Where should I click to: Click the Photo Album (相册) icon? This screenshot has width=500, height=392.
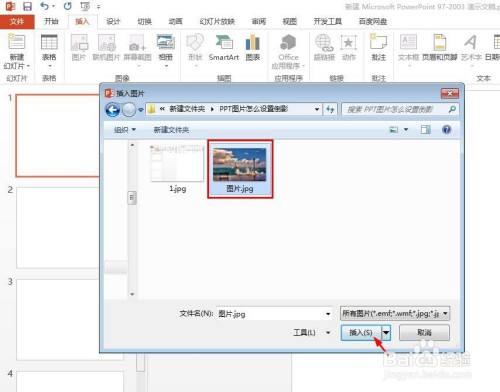coord(166,43)
